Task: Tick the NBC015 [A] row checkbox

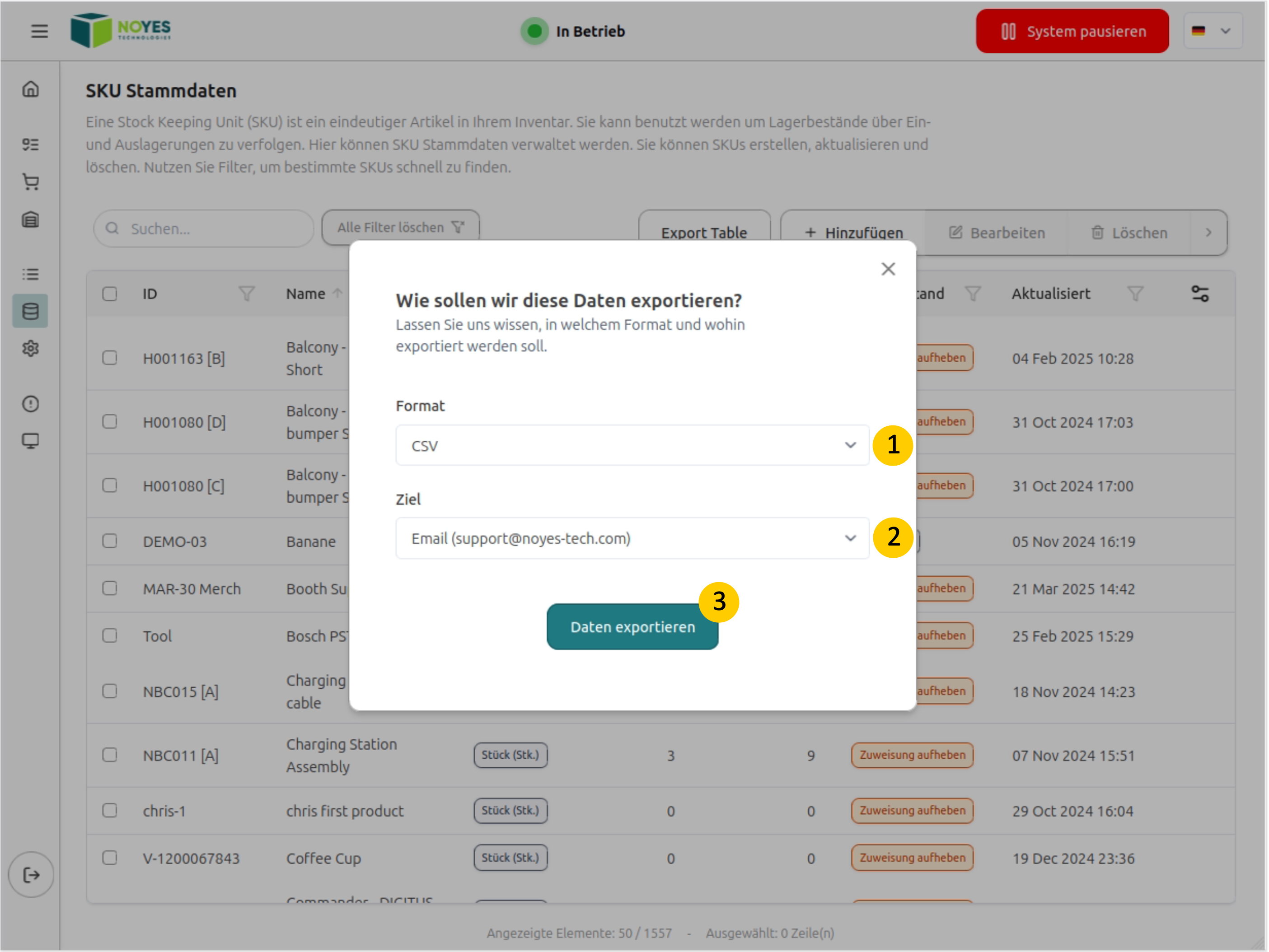Action: pyautogui.click(x=110, y=691)
